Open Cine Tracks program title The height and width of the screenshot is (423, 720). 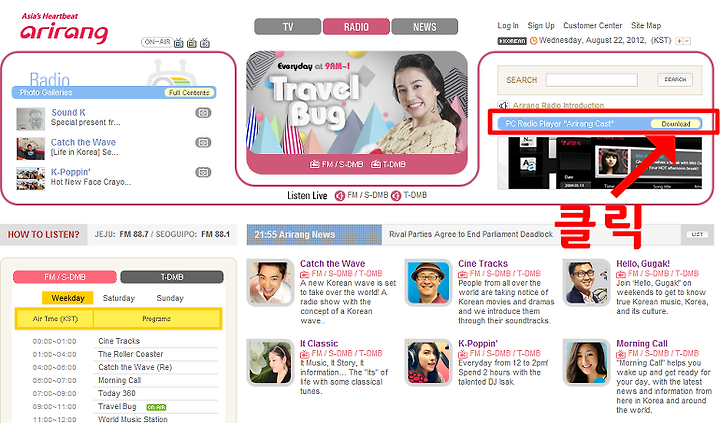[483, 264]
